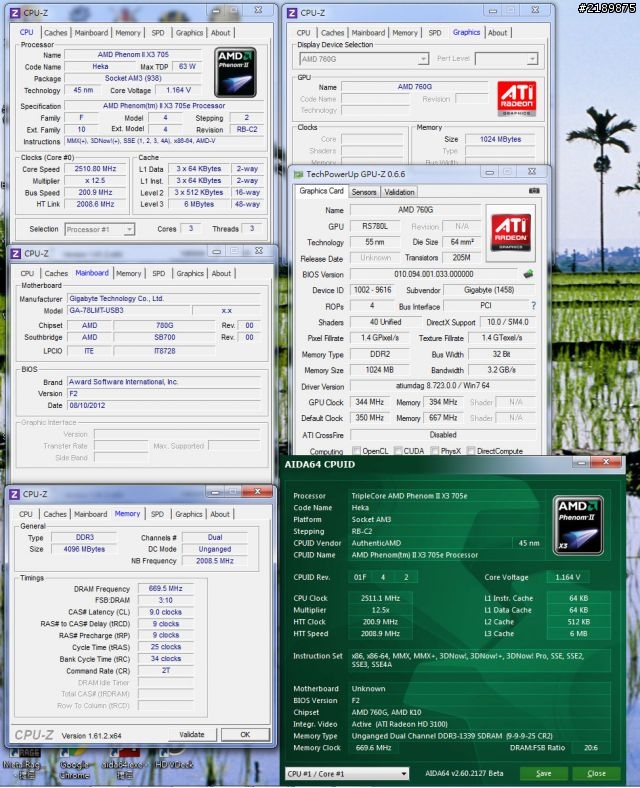
Task: Click title icon of CPU-Z Mainboard window
Action: pos(16,253)
